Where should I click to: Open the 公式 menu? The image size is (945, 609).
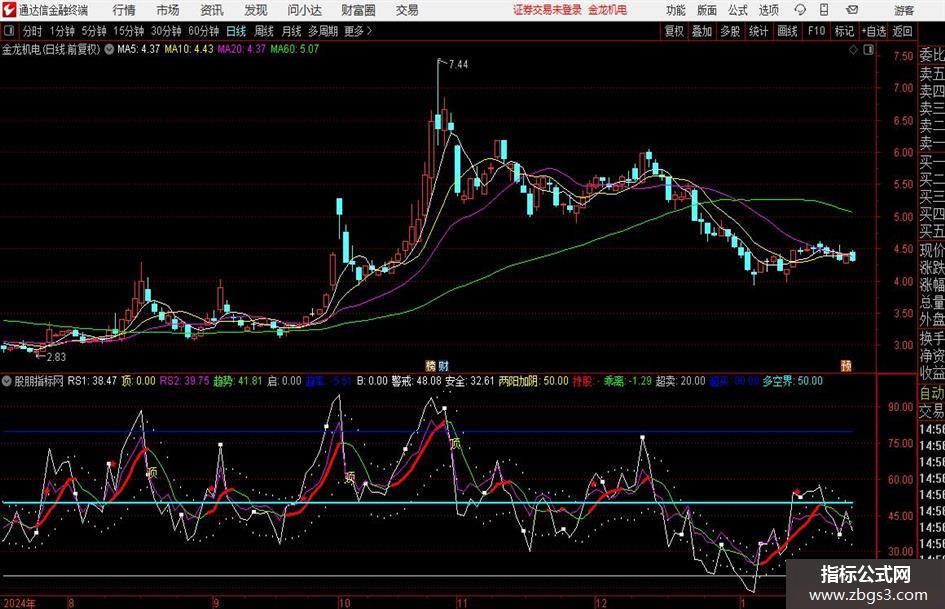(x=737, y=10)
